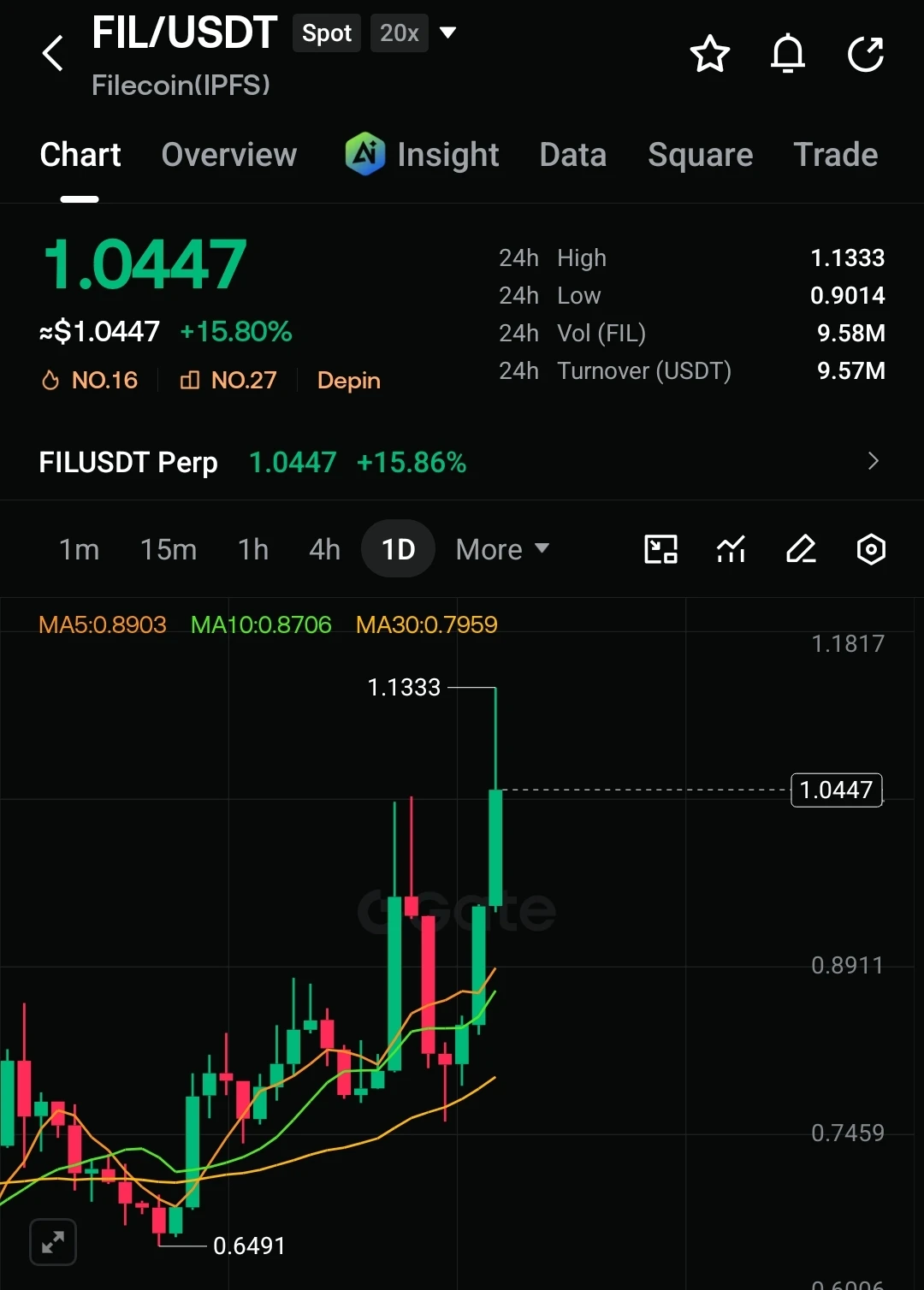The width and height of the screenshot is (924, 1290).
Task: Tap the MA5:0.8903 indicator label
Action: coord(103,624)
